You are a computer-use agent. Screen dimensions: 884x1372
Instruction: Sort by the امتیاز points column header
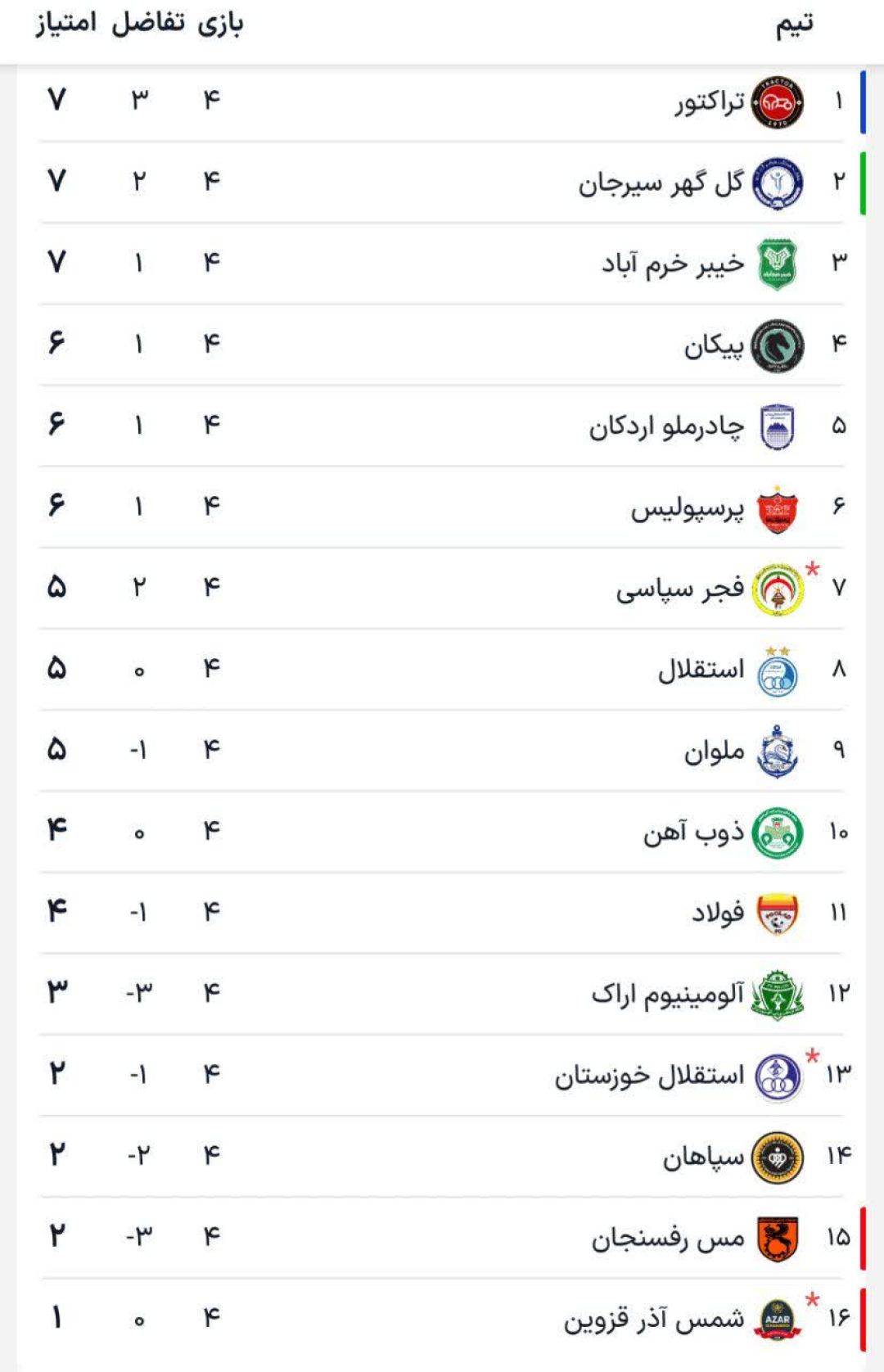[65, 23]
